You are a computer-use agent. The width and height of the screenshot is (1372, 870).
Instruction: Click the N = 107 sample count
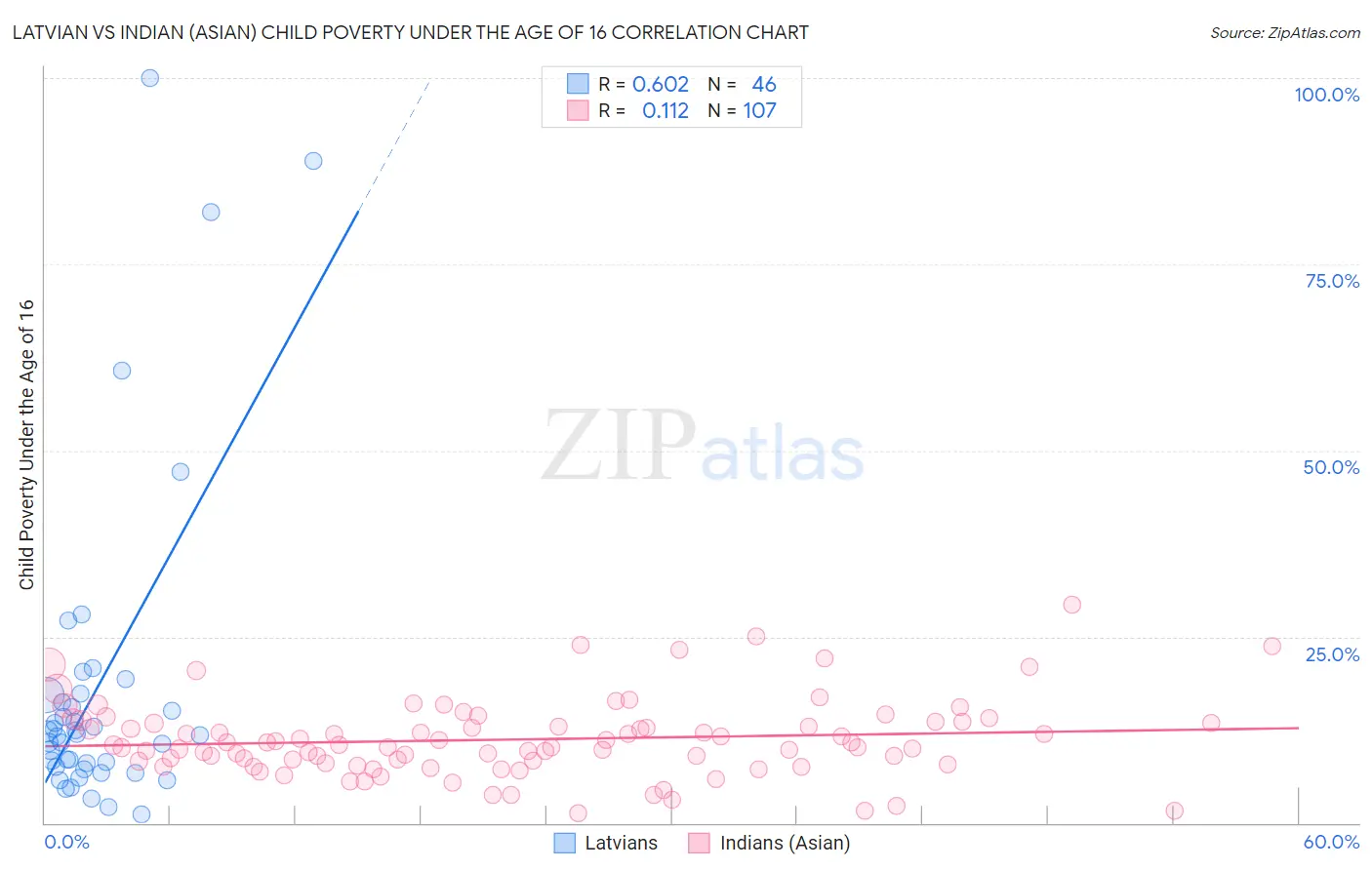click(x=759, y=111)
